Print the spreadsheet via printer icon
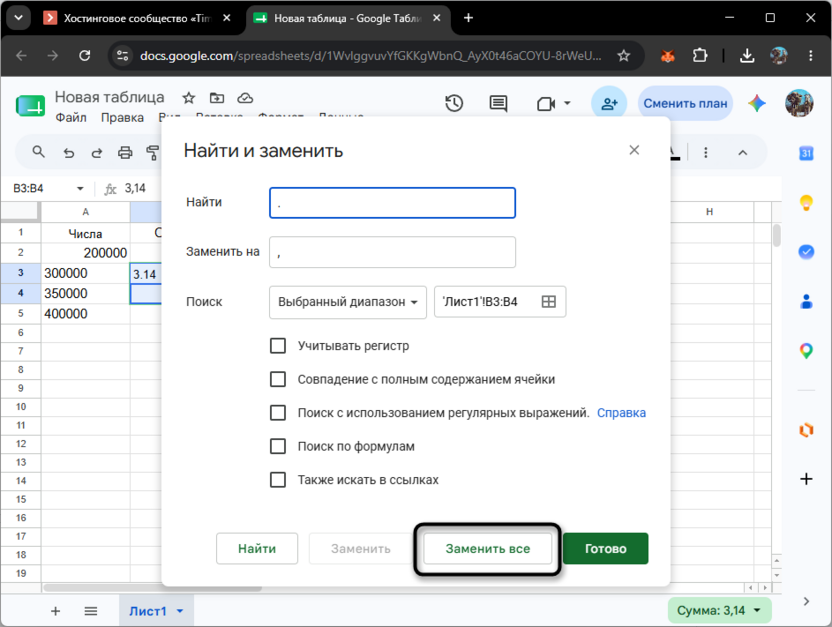 (125, 153)
